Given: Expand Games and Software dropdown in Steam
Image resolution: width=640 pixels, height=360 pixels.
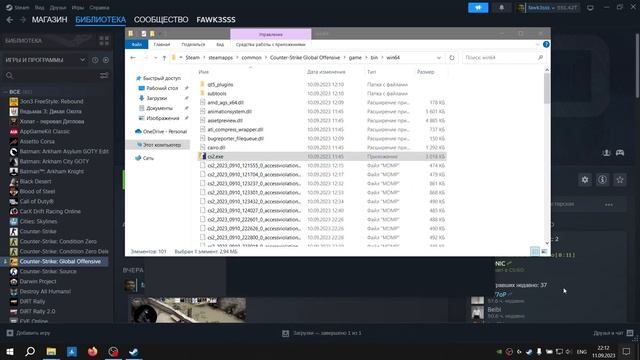Looking at the screenshot, I should [82, 60].
